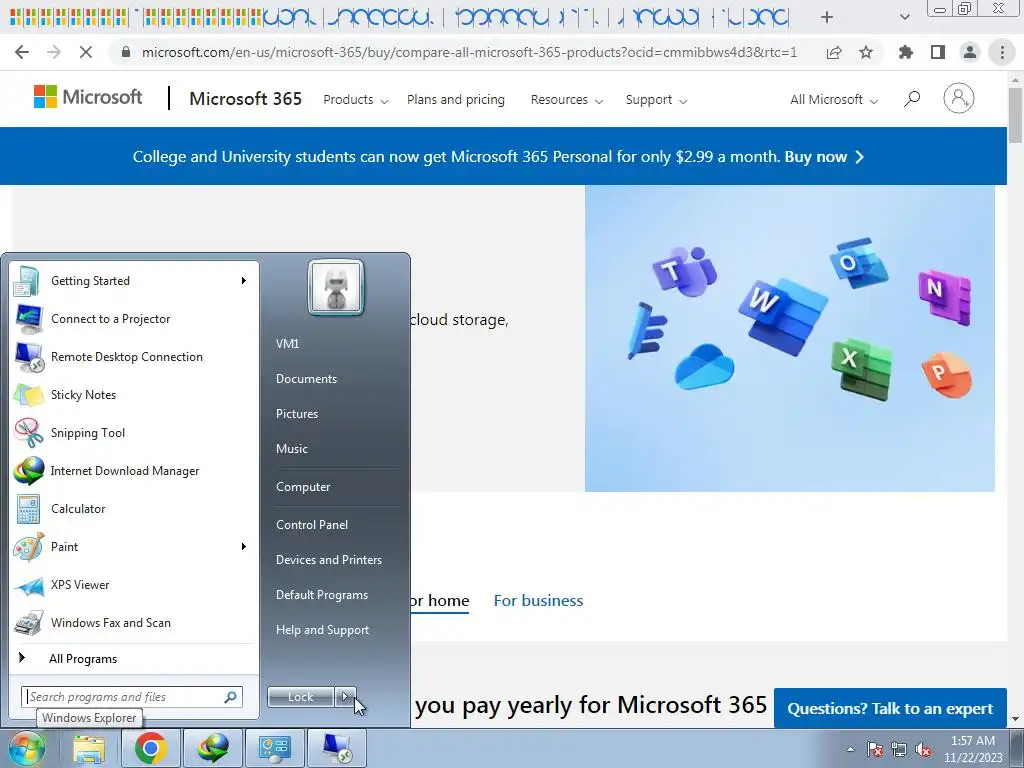Click the Lock button
Image resolution: width=1024 pixels, height=768 pixels.
(x=300, y=697)
